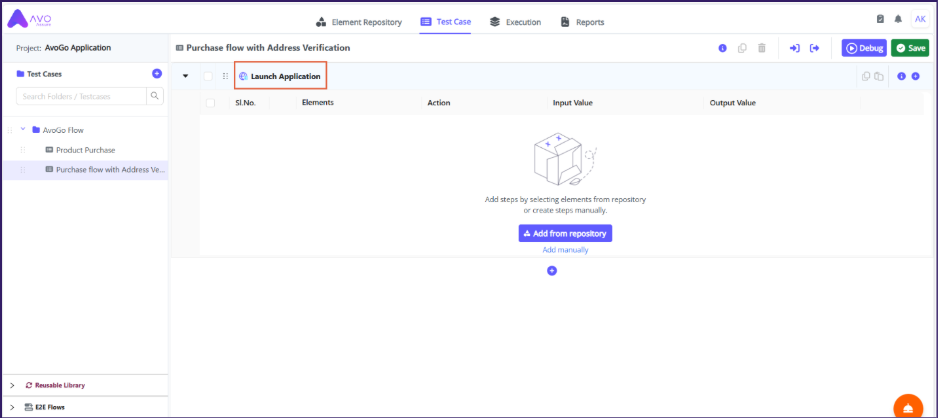Expand the Reusable Library section

(12, 385)
